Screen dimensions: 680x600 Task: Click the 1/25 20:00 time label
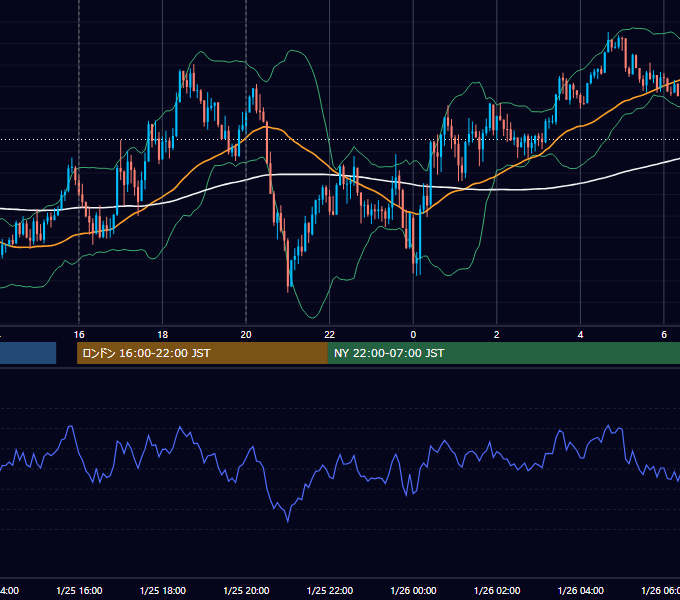click(246, 591)
